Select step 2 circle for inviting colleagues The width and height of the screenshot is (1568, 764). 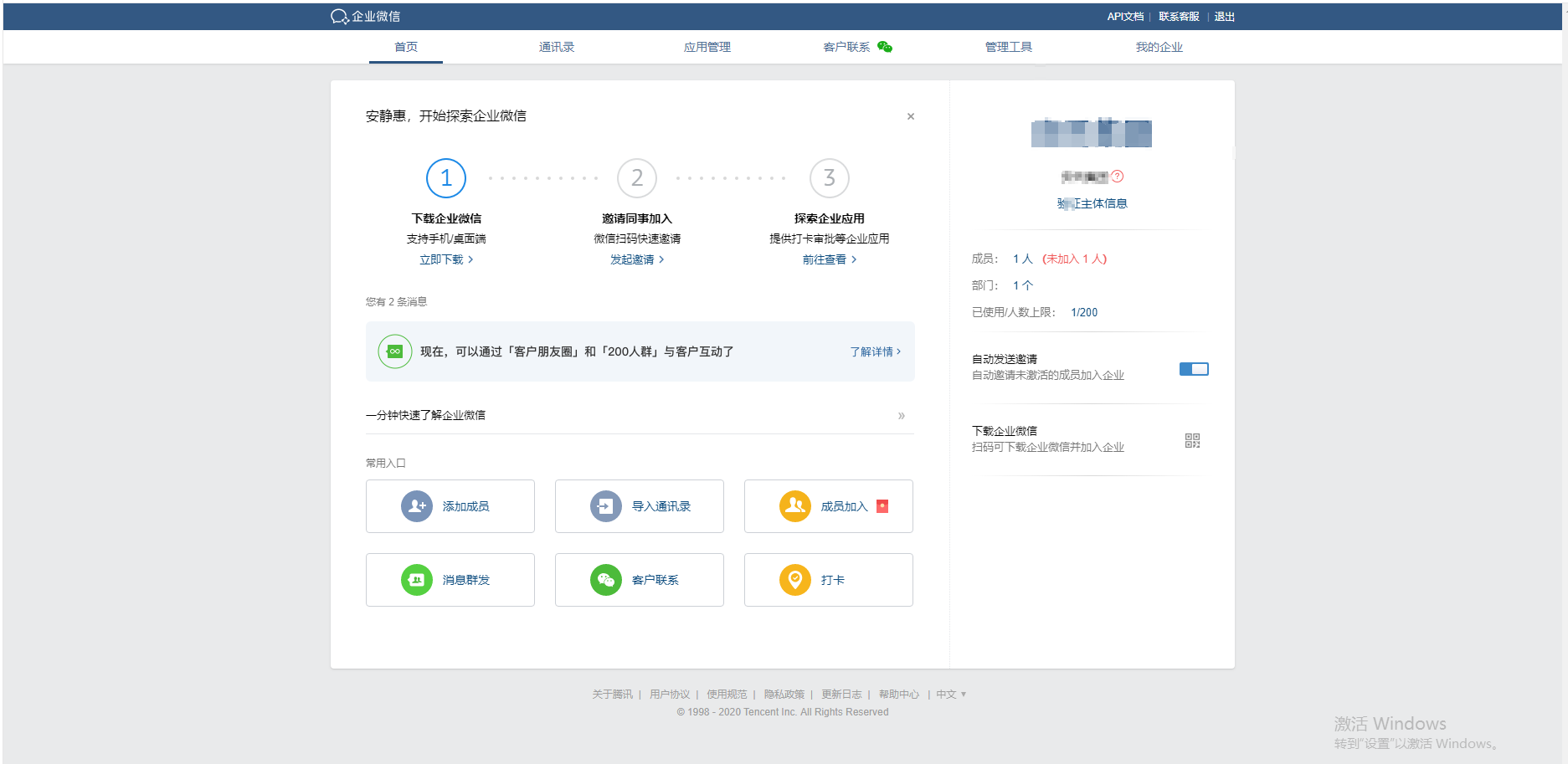pyautogui.click(x=637, y=178)
